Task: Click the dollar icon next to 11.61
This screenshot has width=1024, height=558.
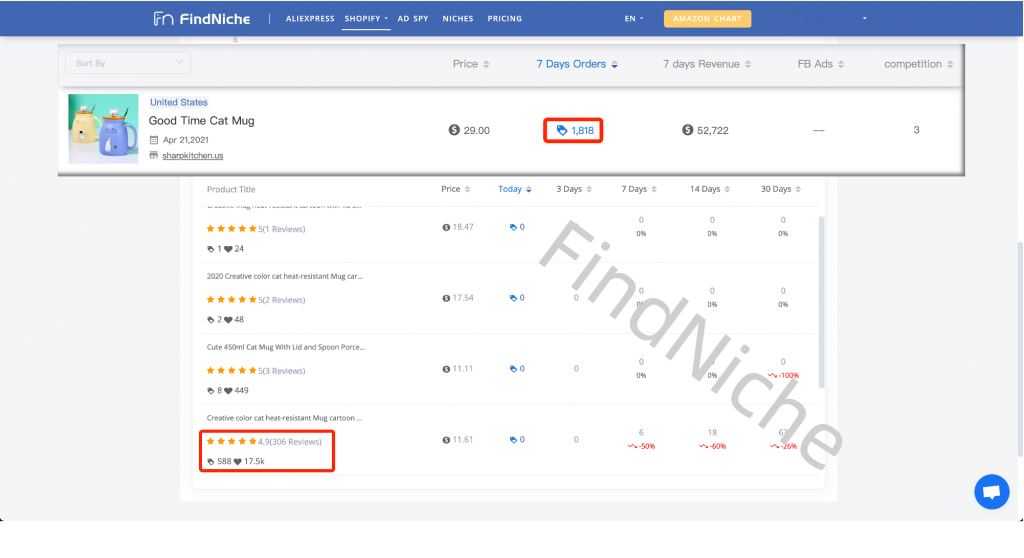Action: (x=446, y=440)
